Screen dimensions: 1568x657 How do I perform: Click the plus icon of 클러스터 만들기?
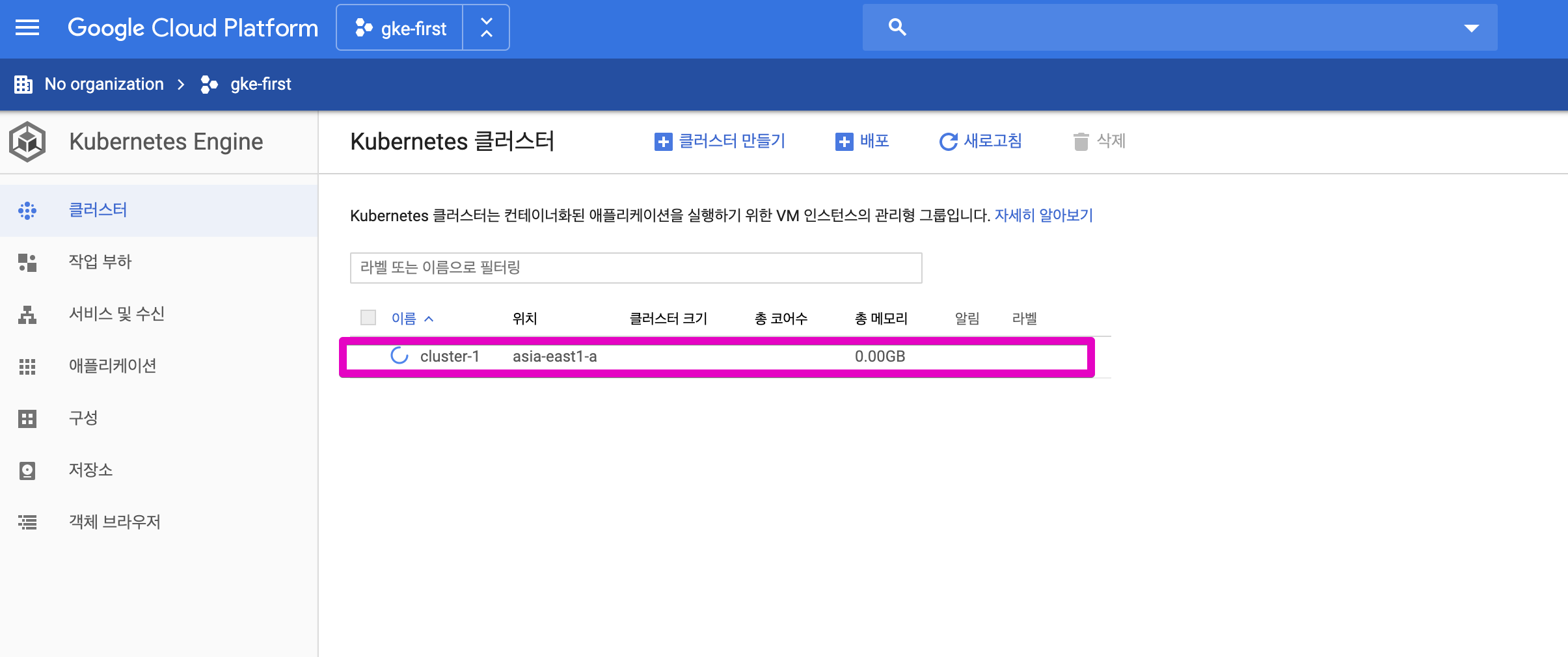click(x=663, y=142)
